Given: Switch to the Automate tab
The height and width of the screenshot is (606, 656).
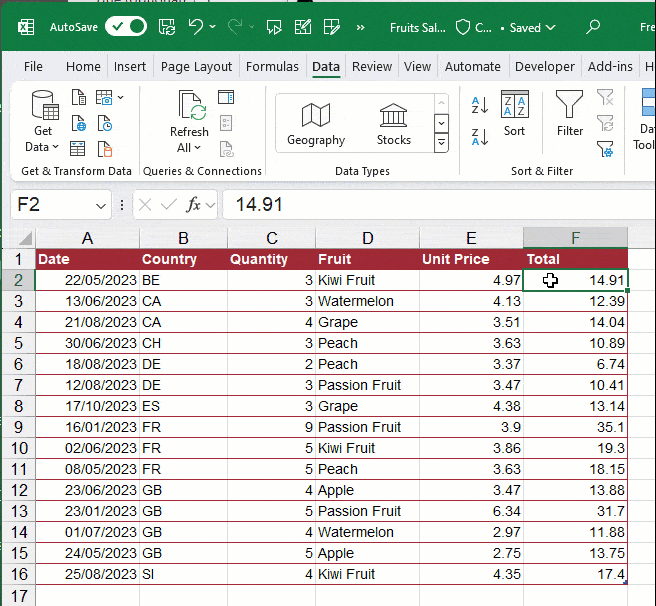Looking at the screenshot, I should [x=473, y=67].
